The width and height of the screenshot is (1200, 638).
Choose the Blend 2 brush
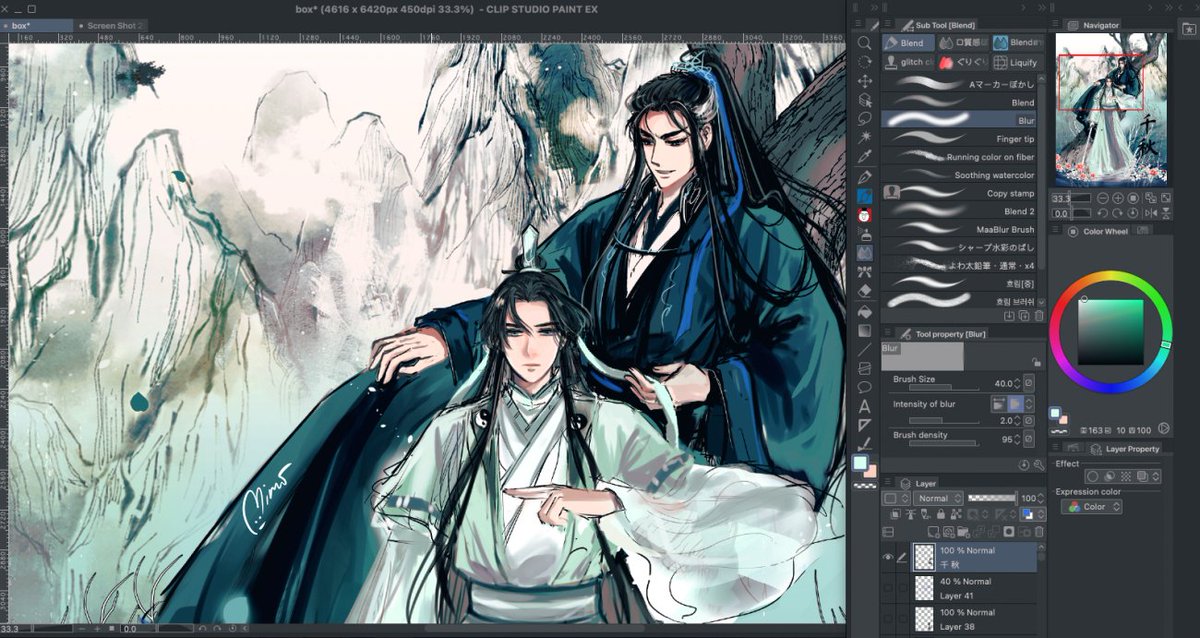[960, 212]
